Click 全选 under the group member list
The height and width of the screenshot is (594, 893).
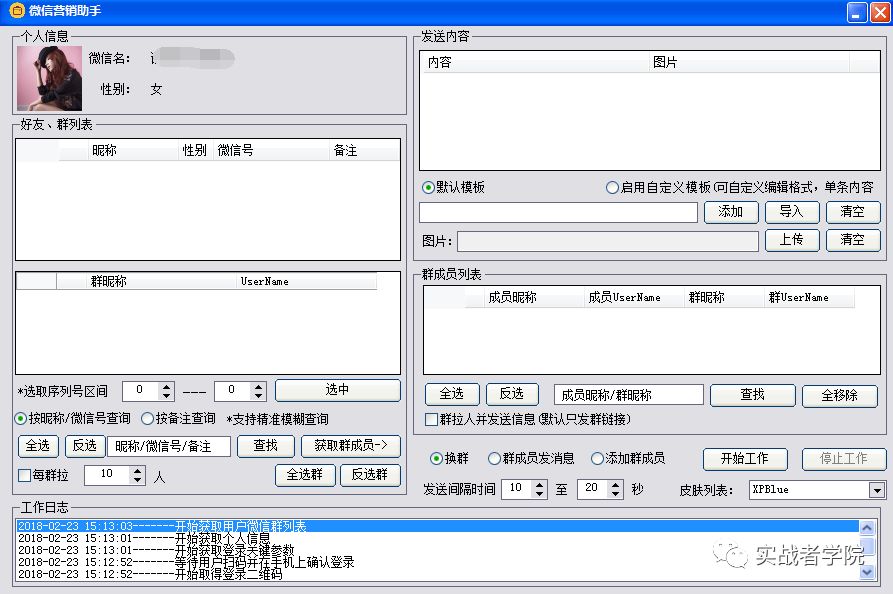pos(452,394)
